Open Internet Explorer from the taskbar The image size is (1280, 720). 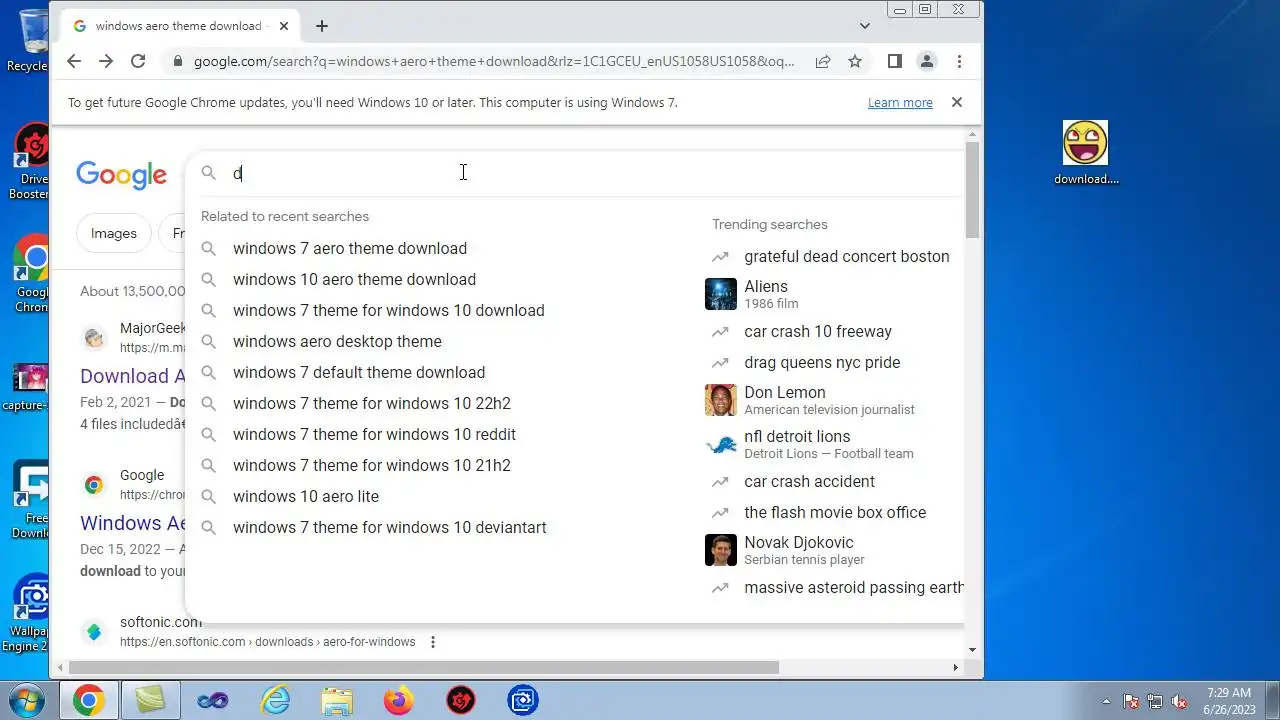pyautogui.click(x=274, y=700)
